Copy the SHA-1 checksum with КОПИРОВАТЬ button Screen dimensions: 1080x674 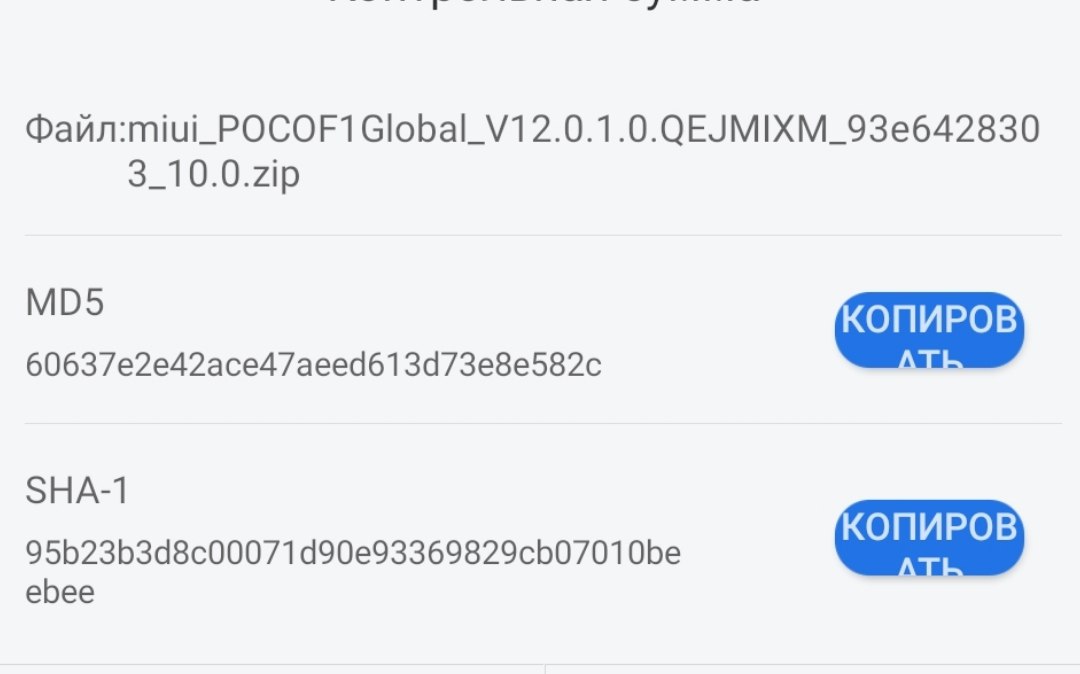(929, 537)
